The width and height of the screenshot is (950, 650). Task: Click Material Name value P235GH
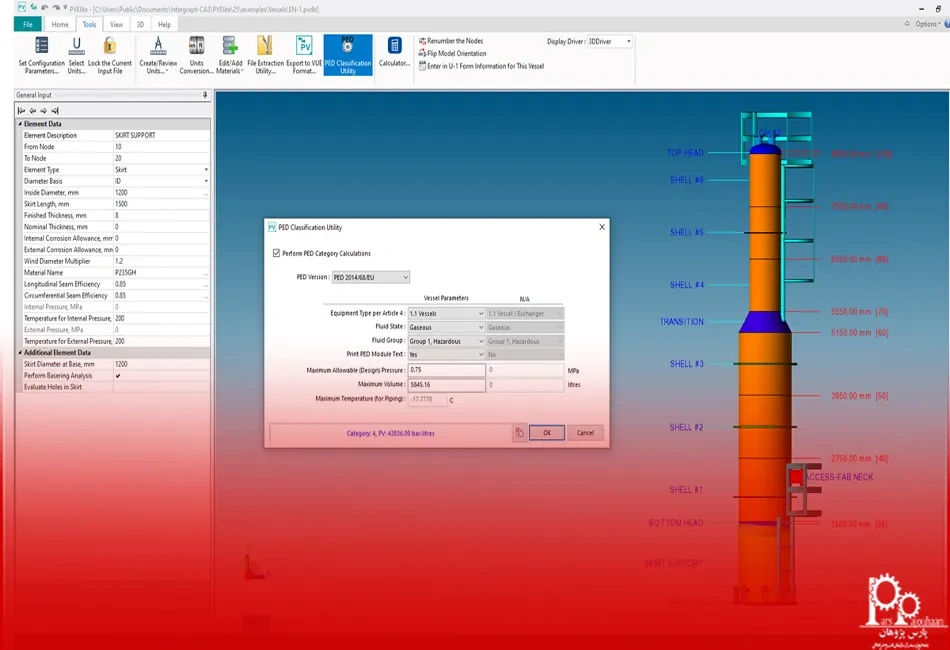click(x=125, y=273)
